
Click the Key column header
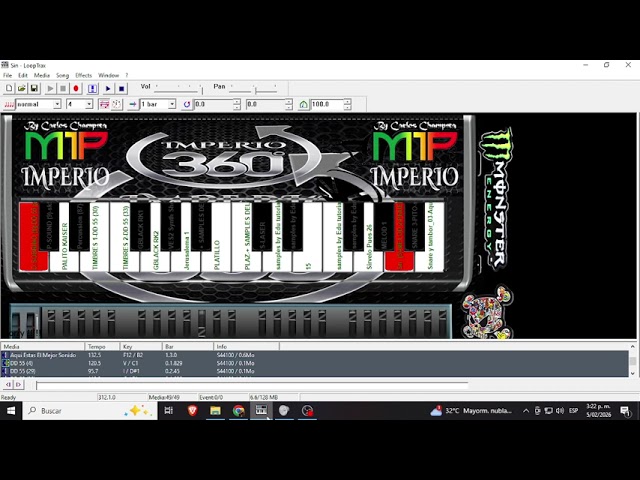(x=141, y=347)
